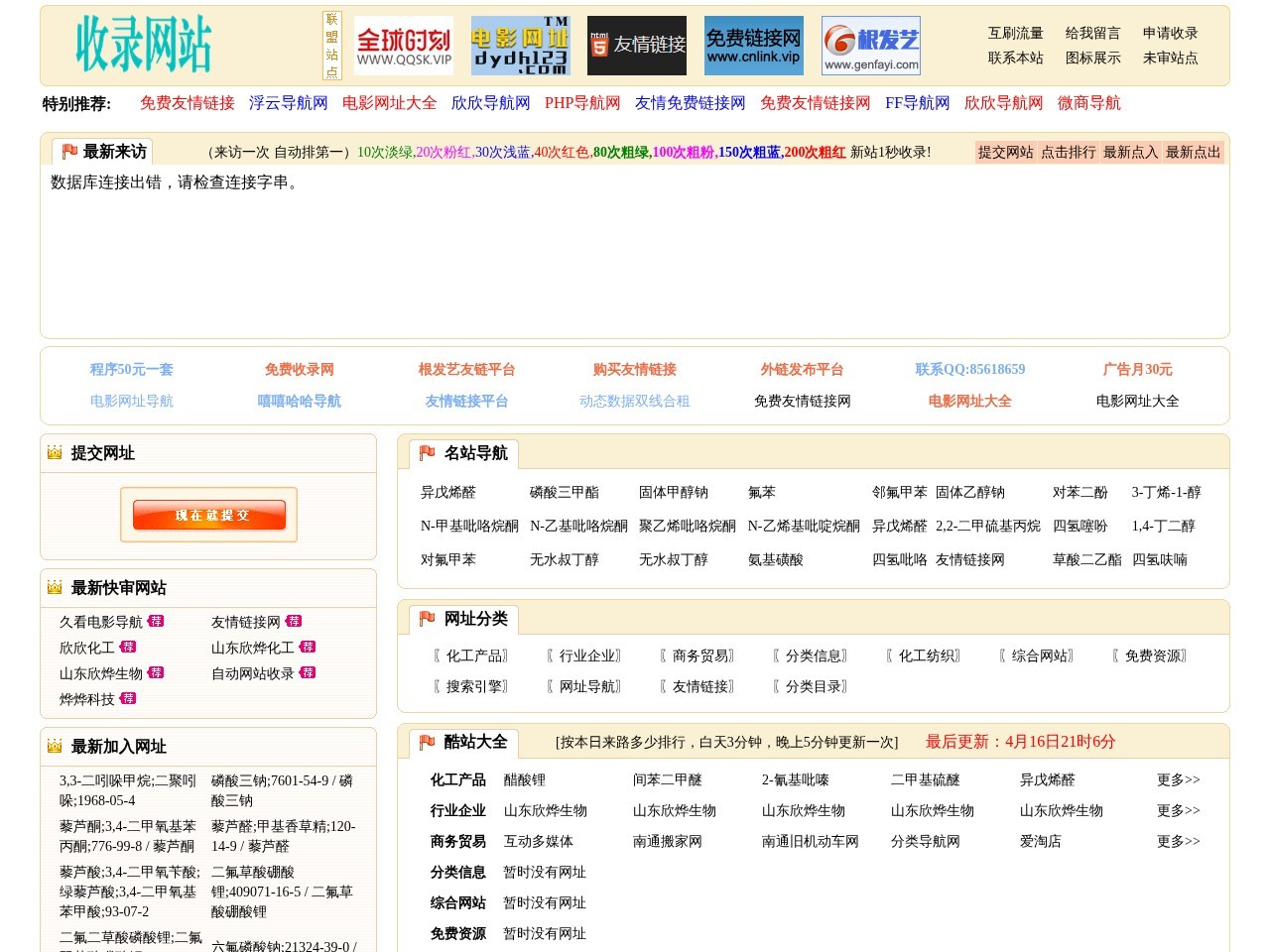The image size is (1270, 952).
Task: Open the HTML5 友情链接 banner
Action: [637, 46]
